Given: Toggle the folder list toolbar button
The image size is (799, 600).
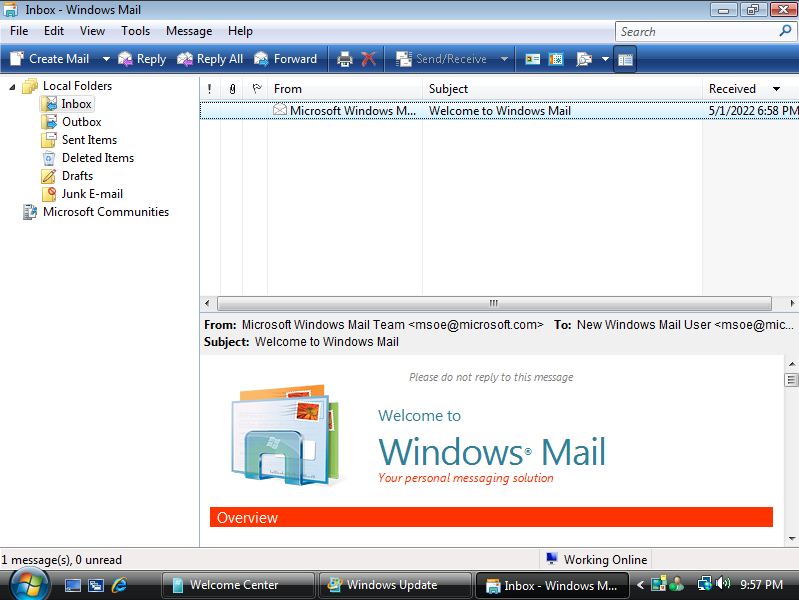Looking at the screenshot, I should (x=625, y=59).
